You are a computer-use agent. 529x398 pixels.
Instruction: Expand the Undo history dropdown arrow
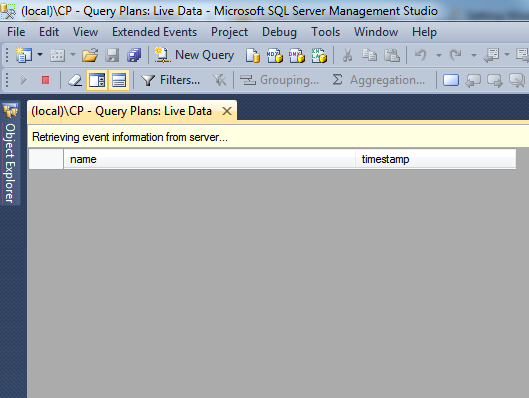[x=439, y=55]
